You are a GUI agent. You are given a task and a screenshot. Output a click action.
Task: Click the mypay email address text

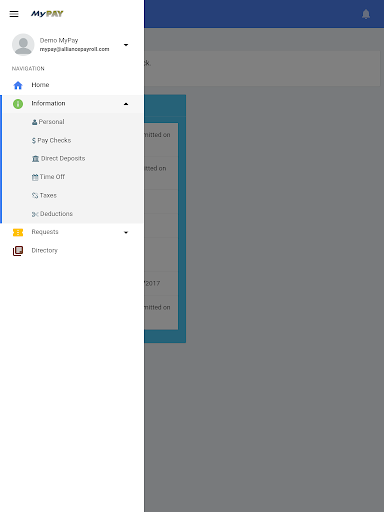tap(74, 49)
